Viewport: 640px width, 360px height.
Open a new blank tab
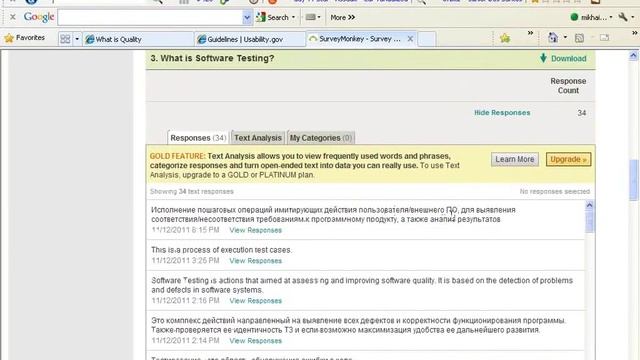coord(427,39)
